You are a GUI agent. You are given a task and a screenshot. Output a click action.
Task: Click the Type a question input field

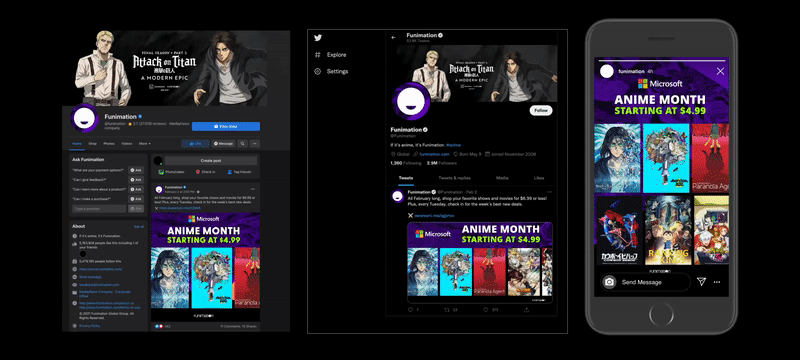tap(99, 209)
